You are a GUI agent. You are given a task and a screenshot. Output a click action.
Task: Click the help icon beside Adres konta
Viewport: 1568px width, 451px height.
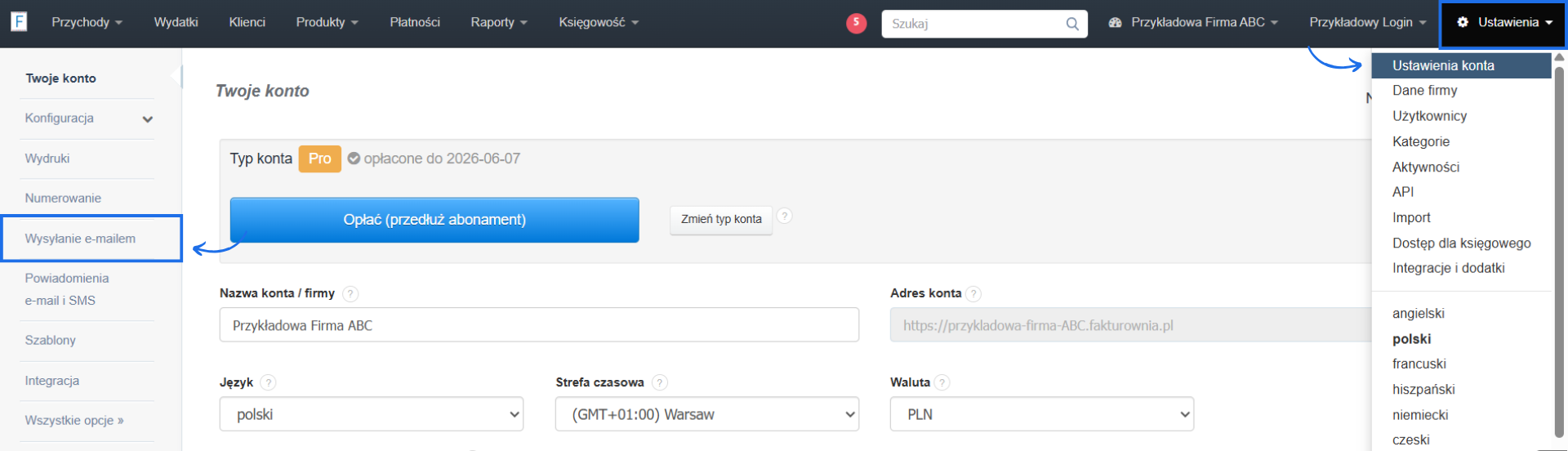(x=973, y=293)
